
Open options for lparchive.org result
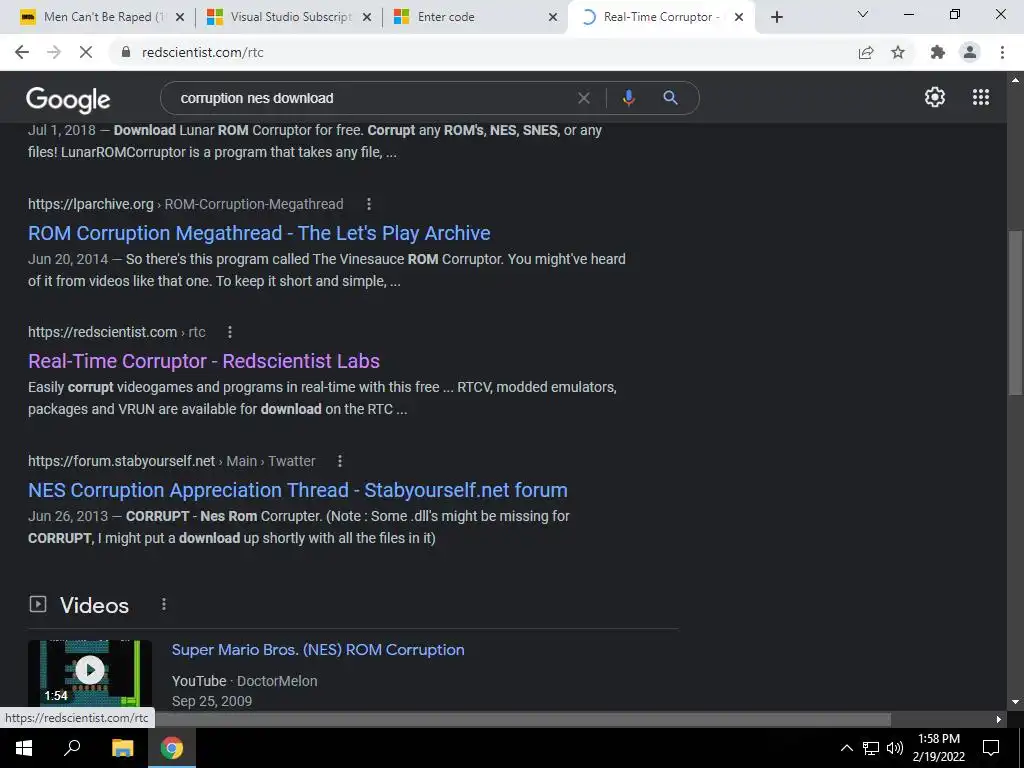369,204
